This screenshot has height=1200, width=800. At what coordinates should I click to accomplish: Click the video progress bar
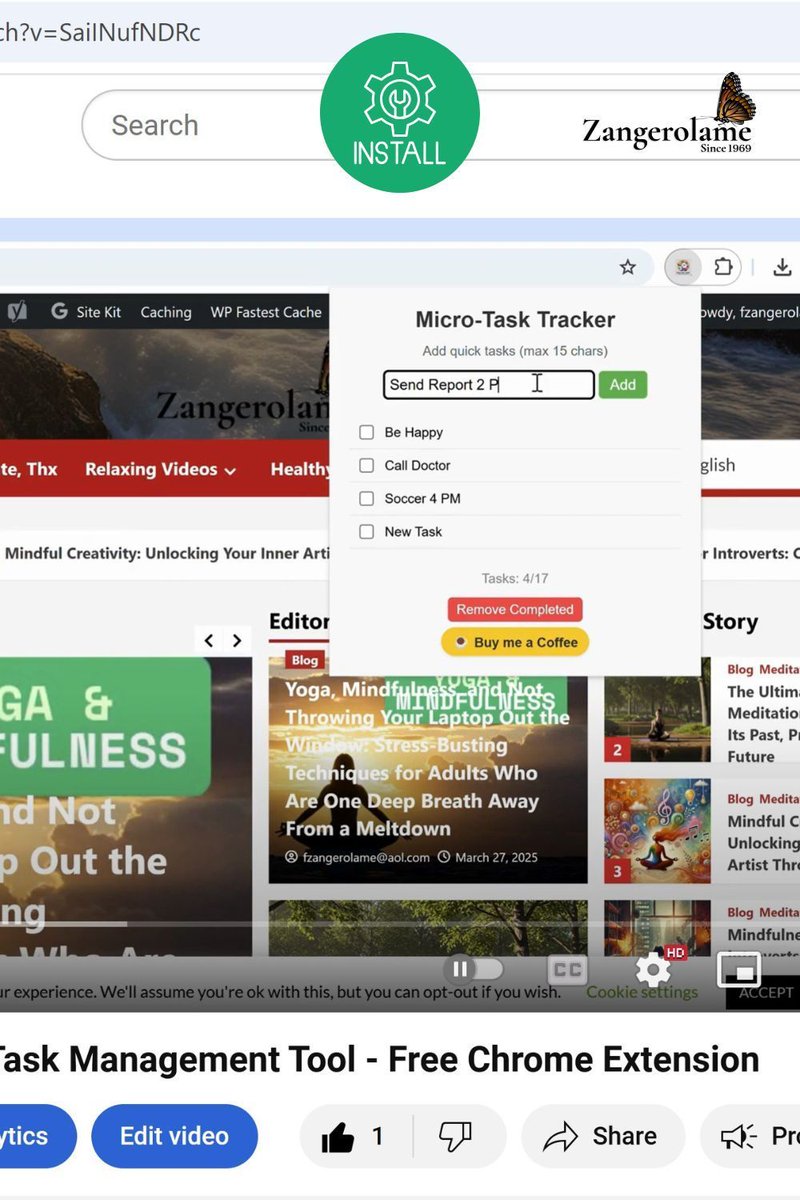click(400, 924)
